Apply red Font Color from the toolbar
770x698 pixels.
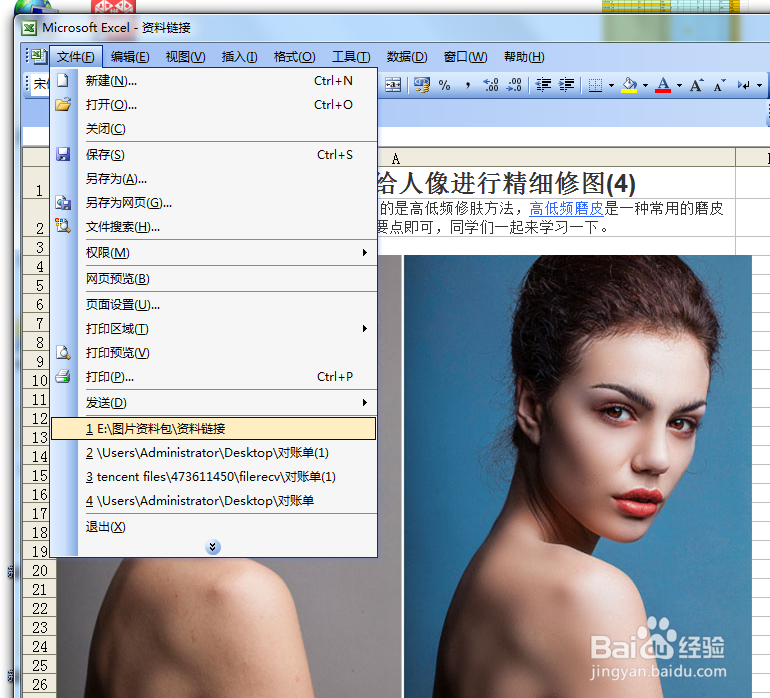tap(663, 85)
